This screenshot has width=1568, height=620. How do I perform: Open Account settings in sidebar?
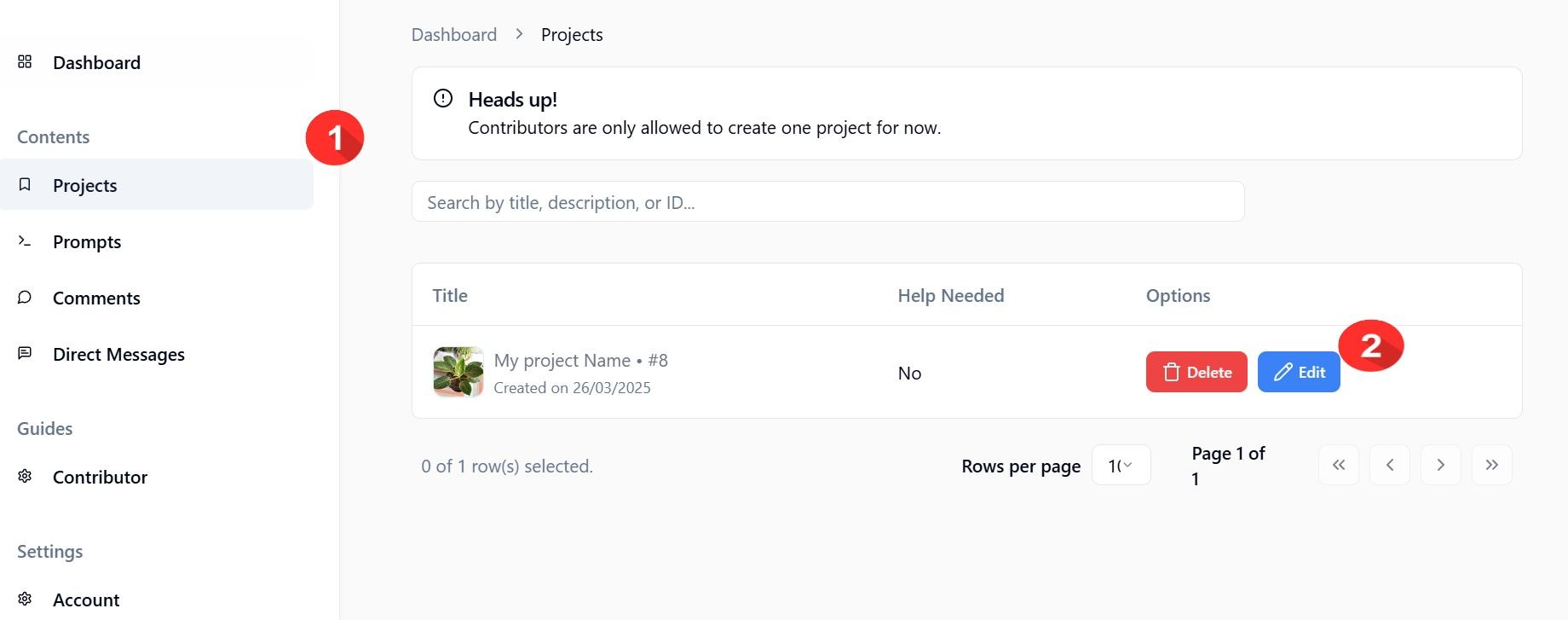point(157,600)
